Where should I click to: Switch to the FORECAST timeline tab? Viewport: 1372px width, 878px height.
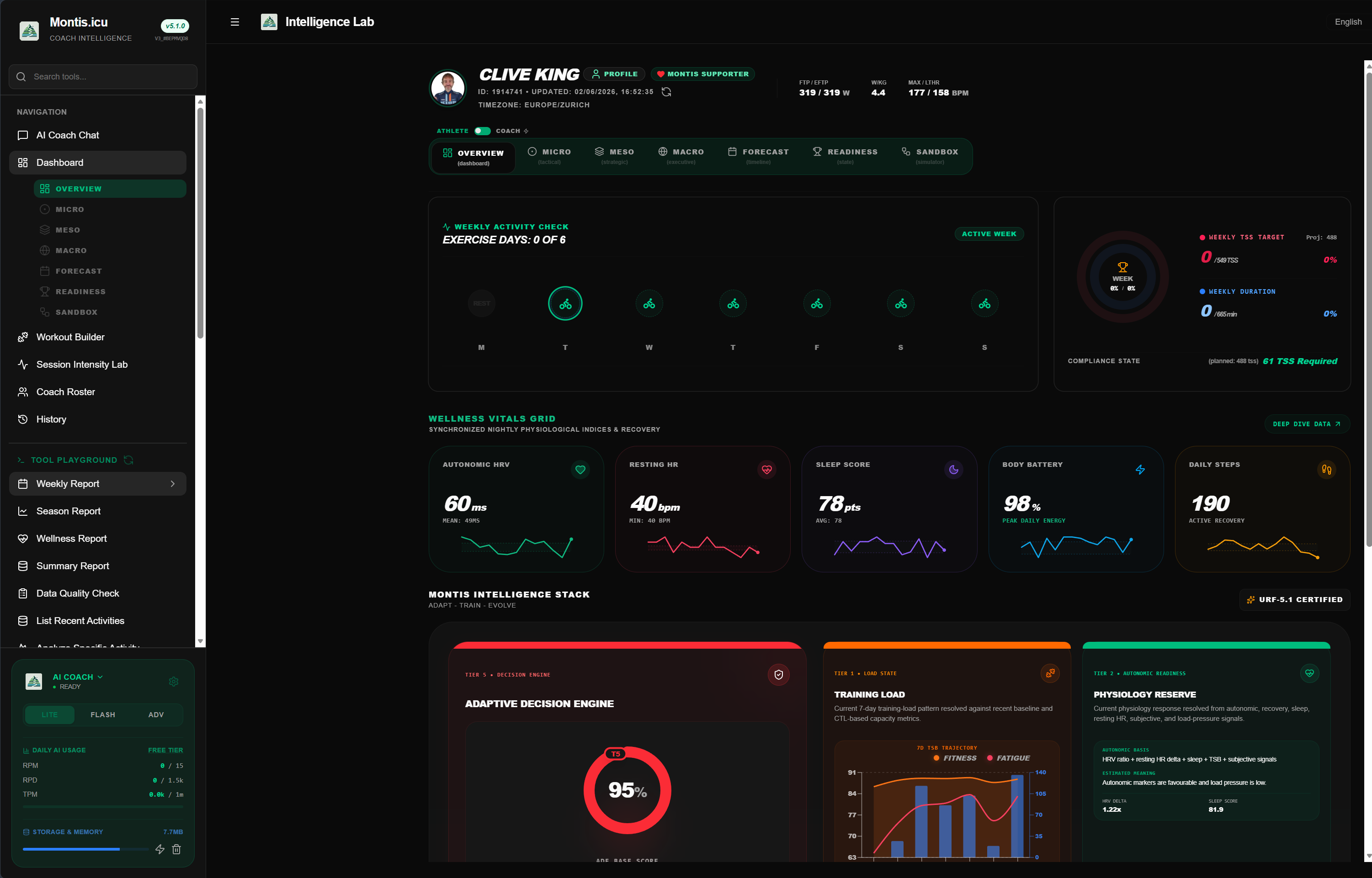point(758,156)
